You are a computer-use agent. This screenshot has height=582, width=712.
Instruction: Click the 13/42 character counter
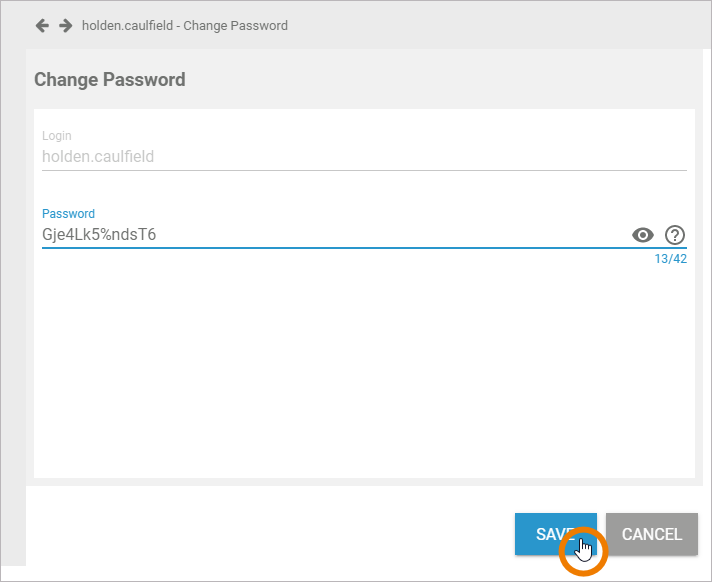670,260
